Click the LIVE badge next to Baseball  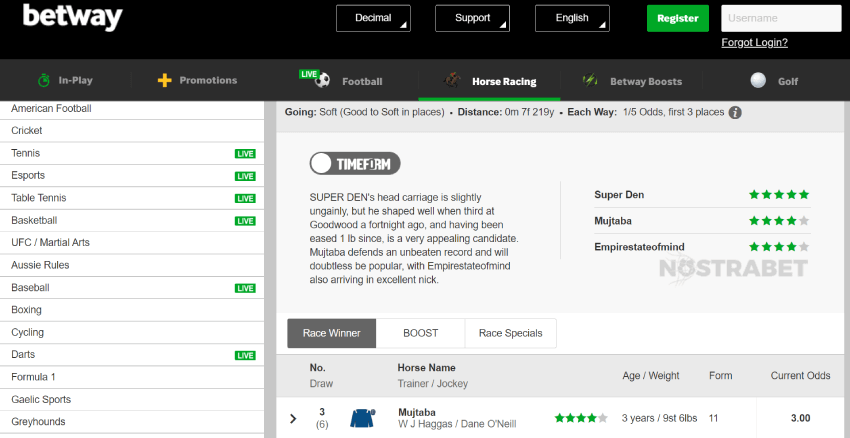[245, 288]
